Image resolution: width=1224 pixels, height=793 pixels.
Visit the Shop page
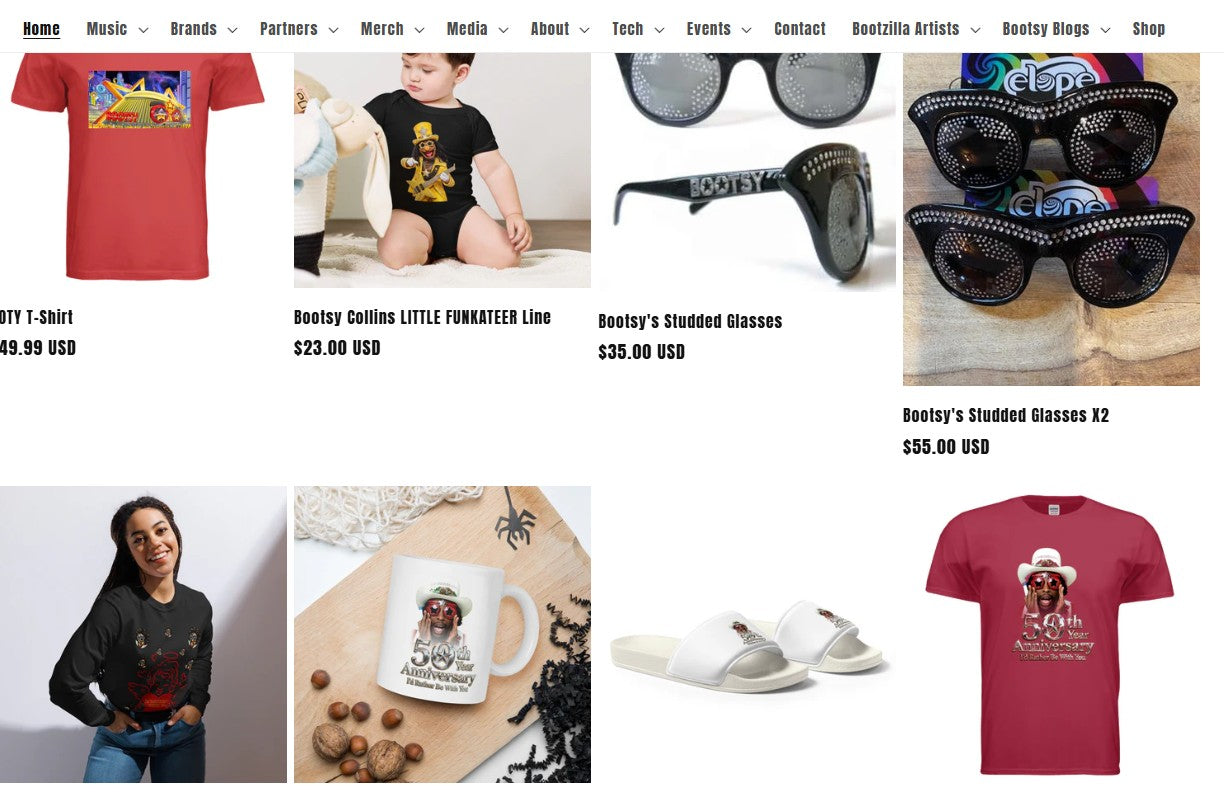coord(1148,29)
